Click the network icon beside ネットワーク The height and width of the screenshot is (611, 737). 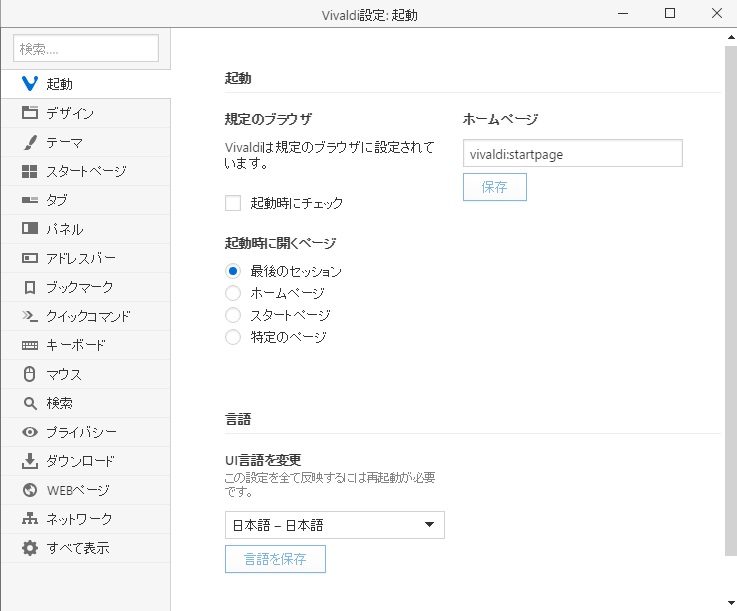coord(30,518)
